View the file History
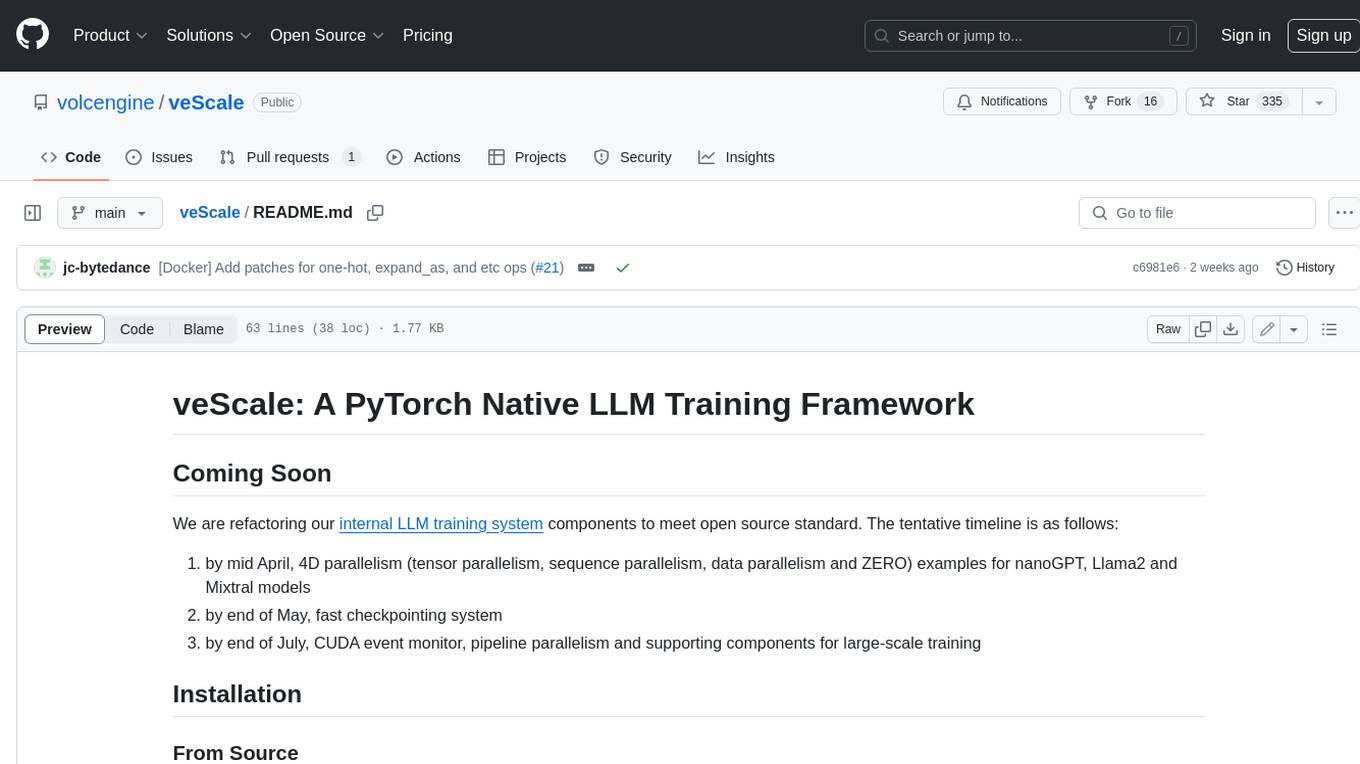This screenshot has width=1360, height=764. [1306, 268]
